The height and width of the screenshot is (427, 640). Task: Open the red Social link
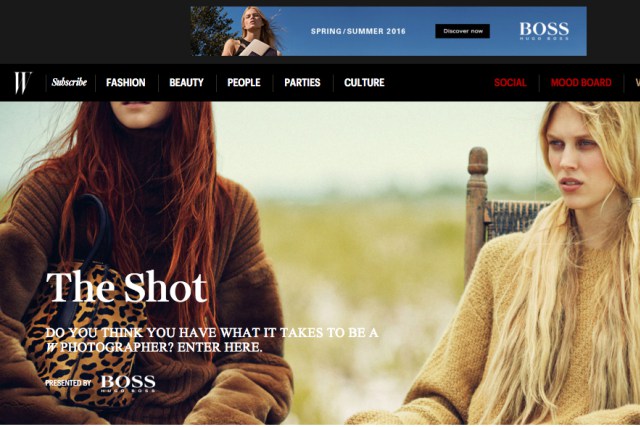(x=510, y=83)
